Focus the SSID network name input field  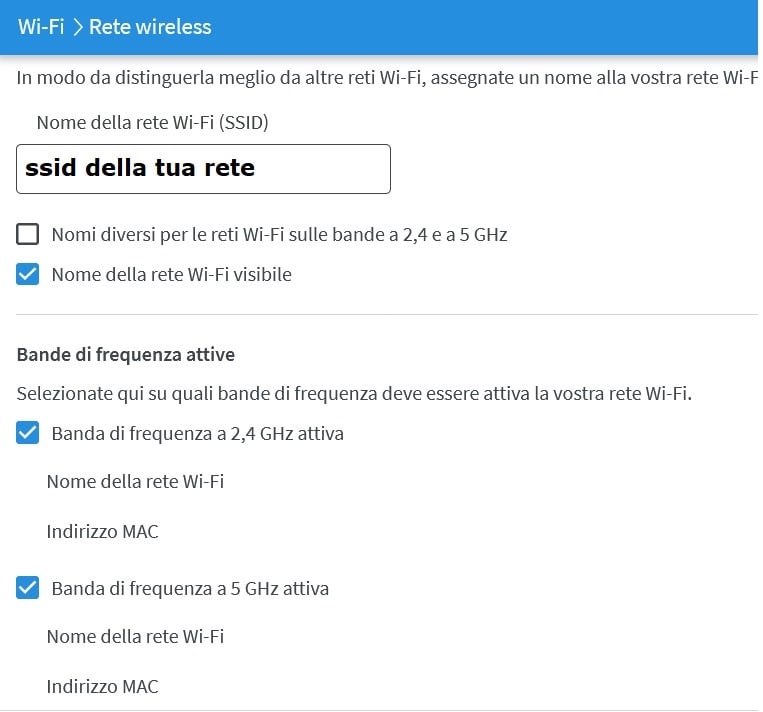[x=203, y=169]
